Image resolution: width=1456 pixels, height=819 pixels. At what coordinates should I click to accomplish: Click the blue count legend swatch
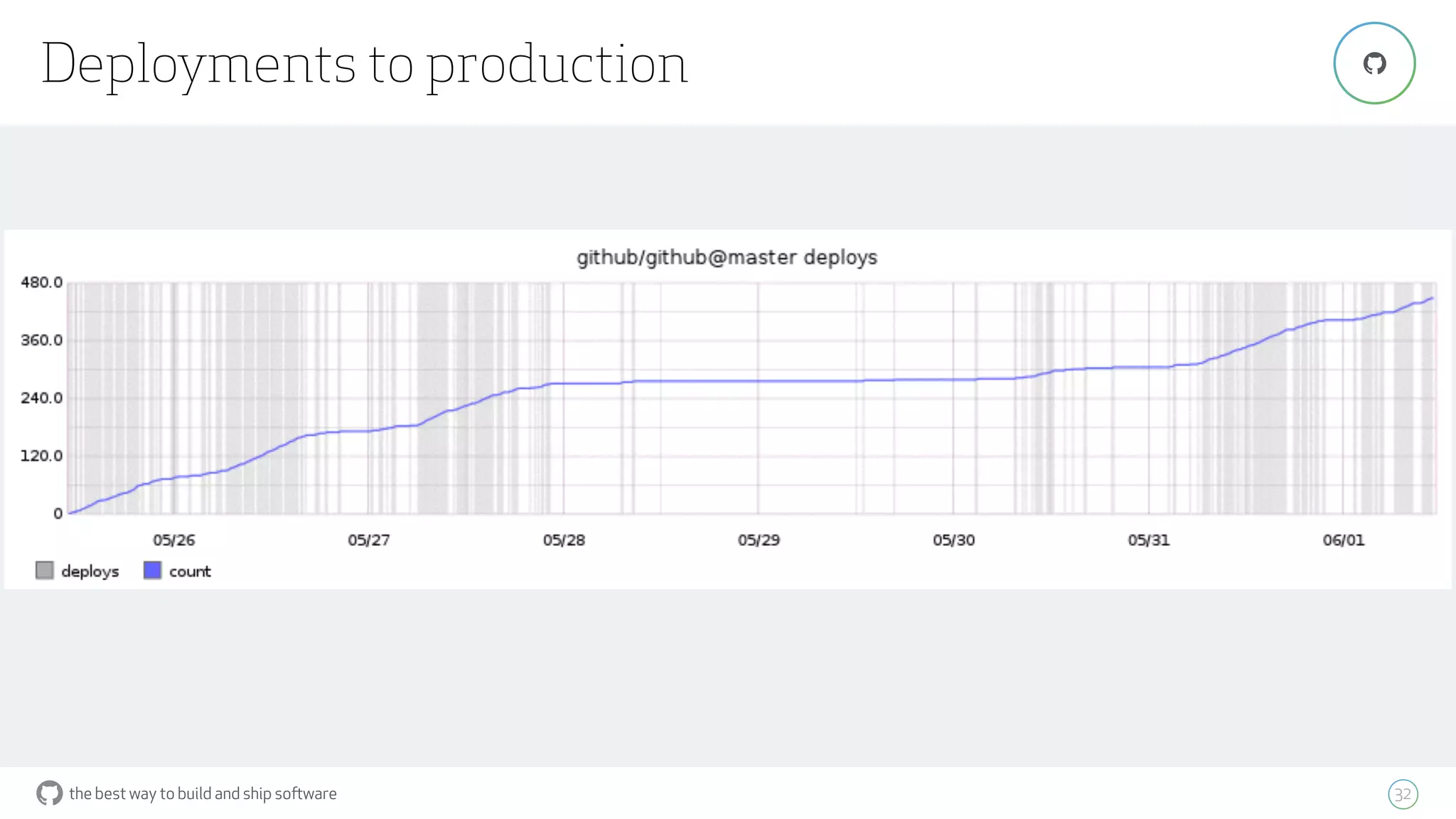152,570
